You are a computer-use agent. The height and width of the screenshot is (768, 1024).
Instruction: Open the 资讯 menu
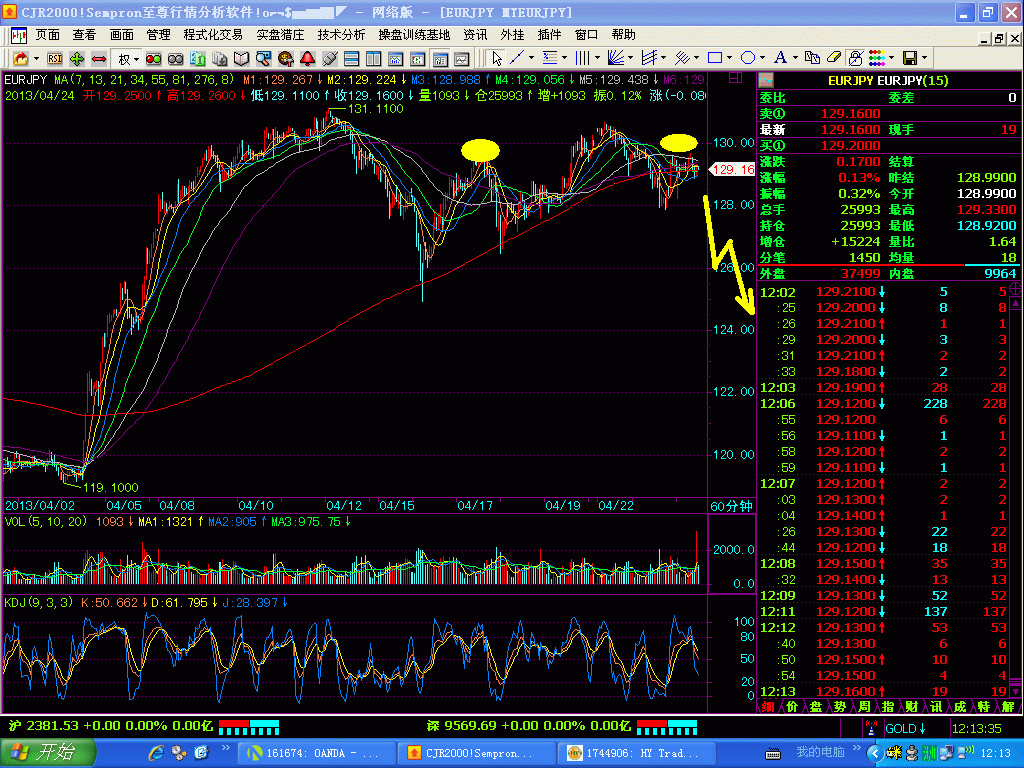(475, 35)
